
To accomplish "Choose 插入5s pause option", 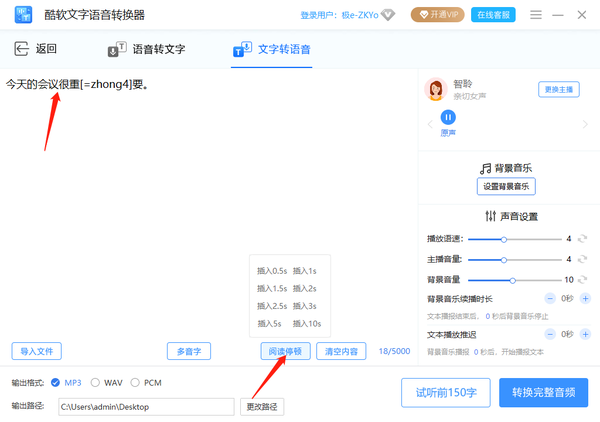I will coord(269,324).
